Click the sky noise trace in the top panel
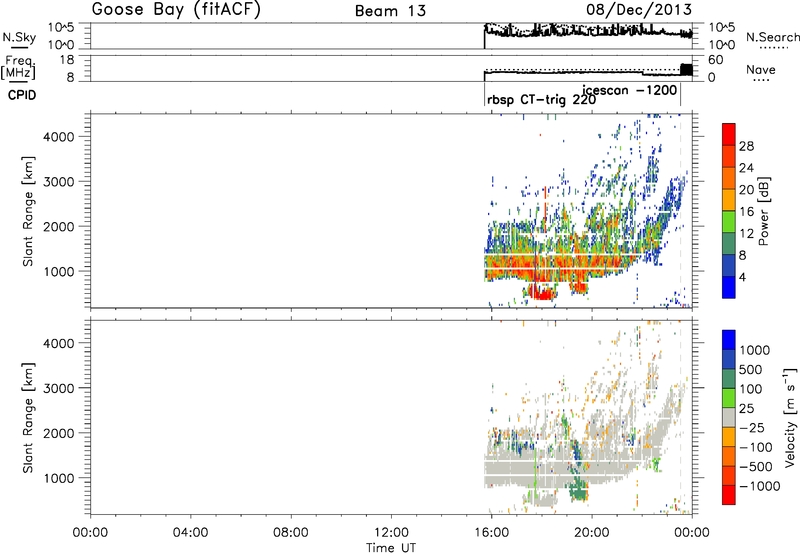Image resolution: width=800 pixels, height=554 pixels. [587, 33]
